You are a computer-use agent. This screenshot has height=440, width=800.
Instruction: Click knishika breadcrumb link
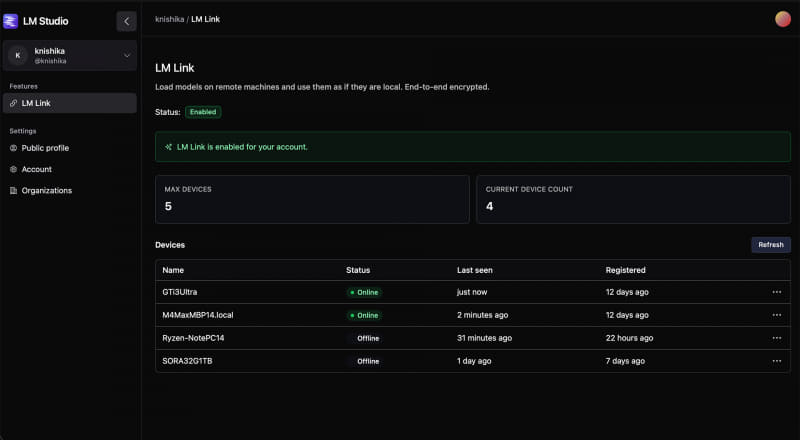click(169, 19)
